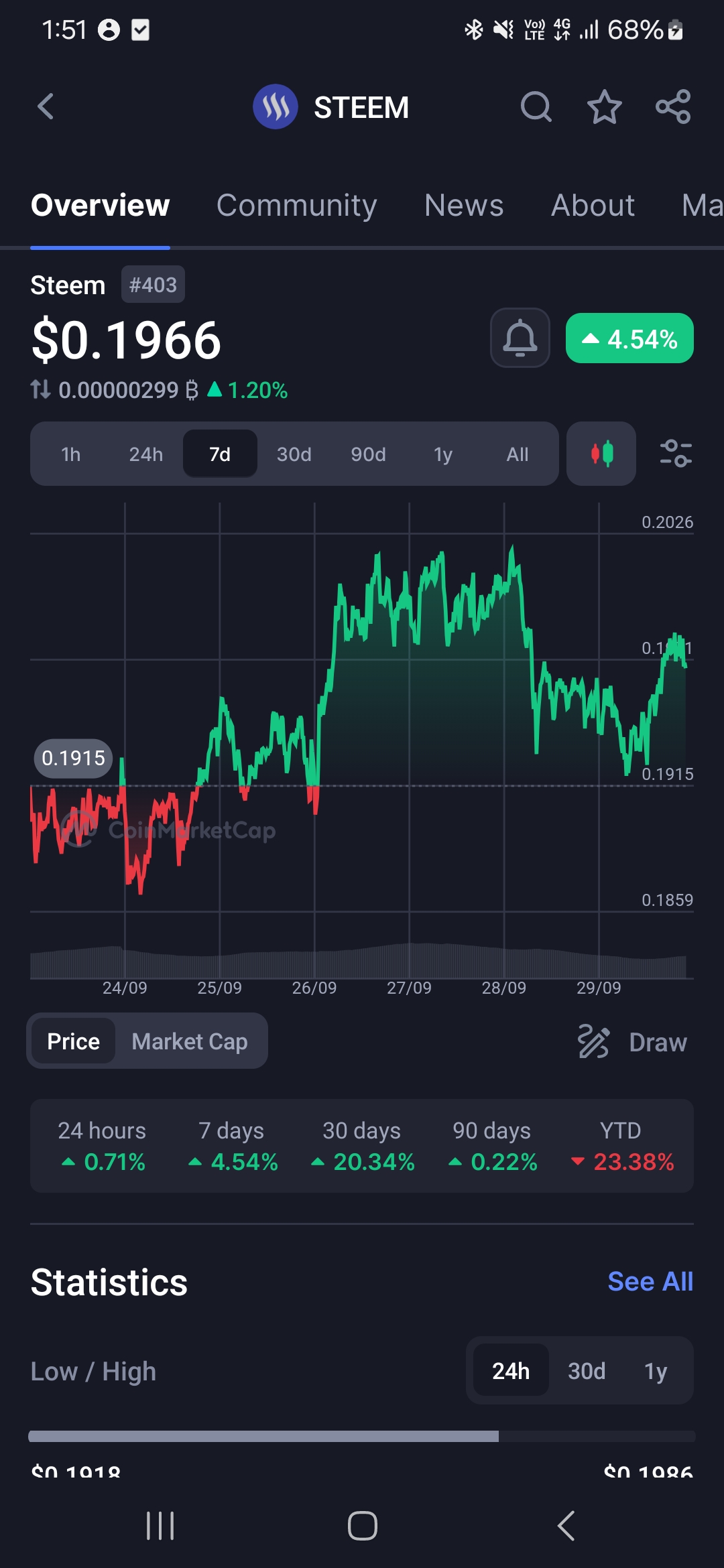
Task: Open chart settings sliders icon
Action: (x=676, y=454)
